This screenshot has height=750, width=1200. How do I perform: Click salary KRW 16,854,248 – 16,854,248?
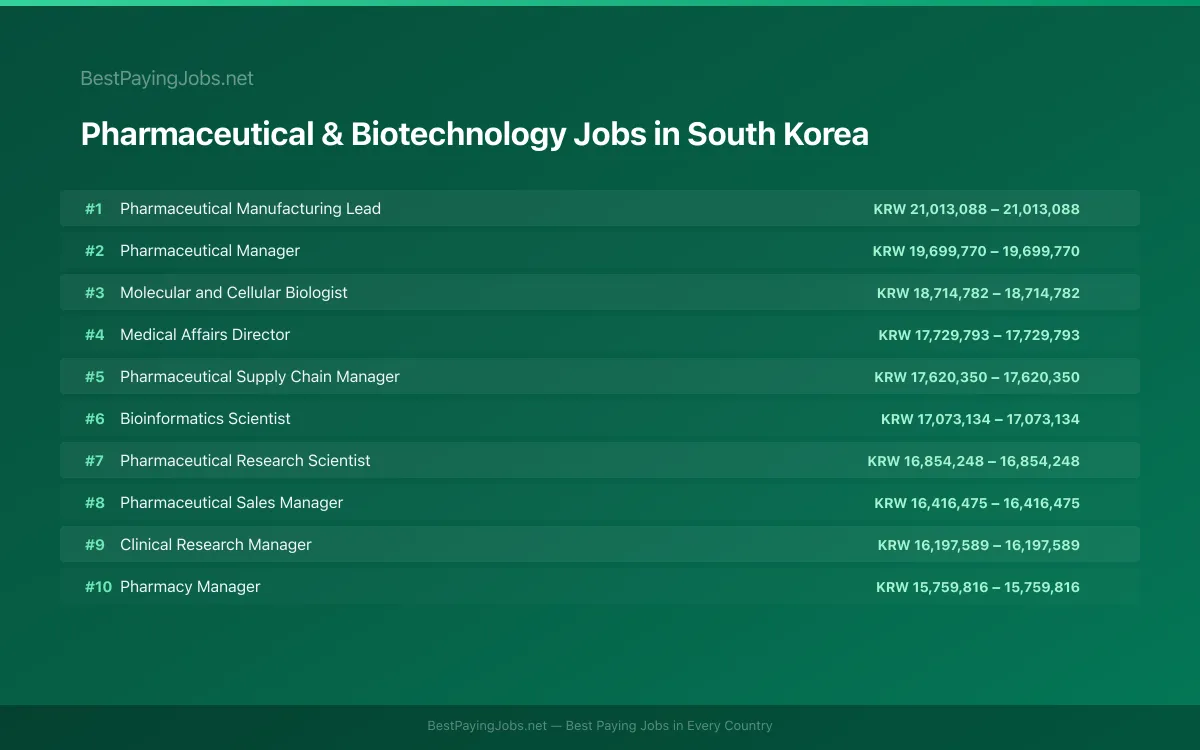tap(974, 461)
